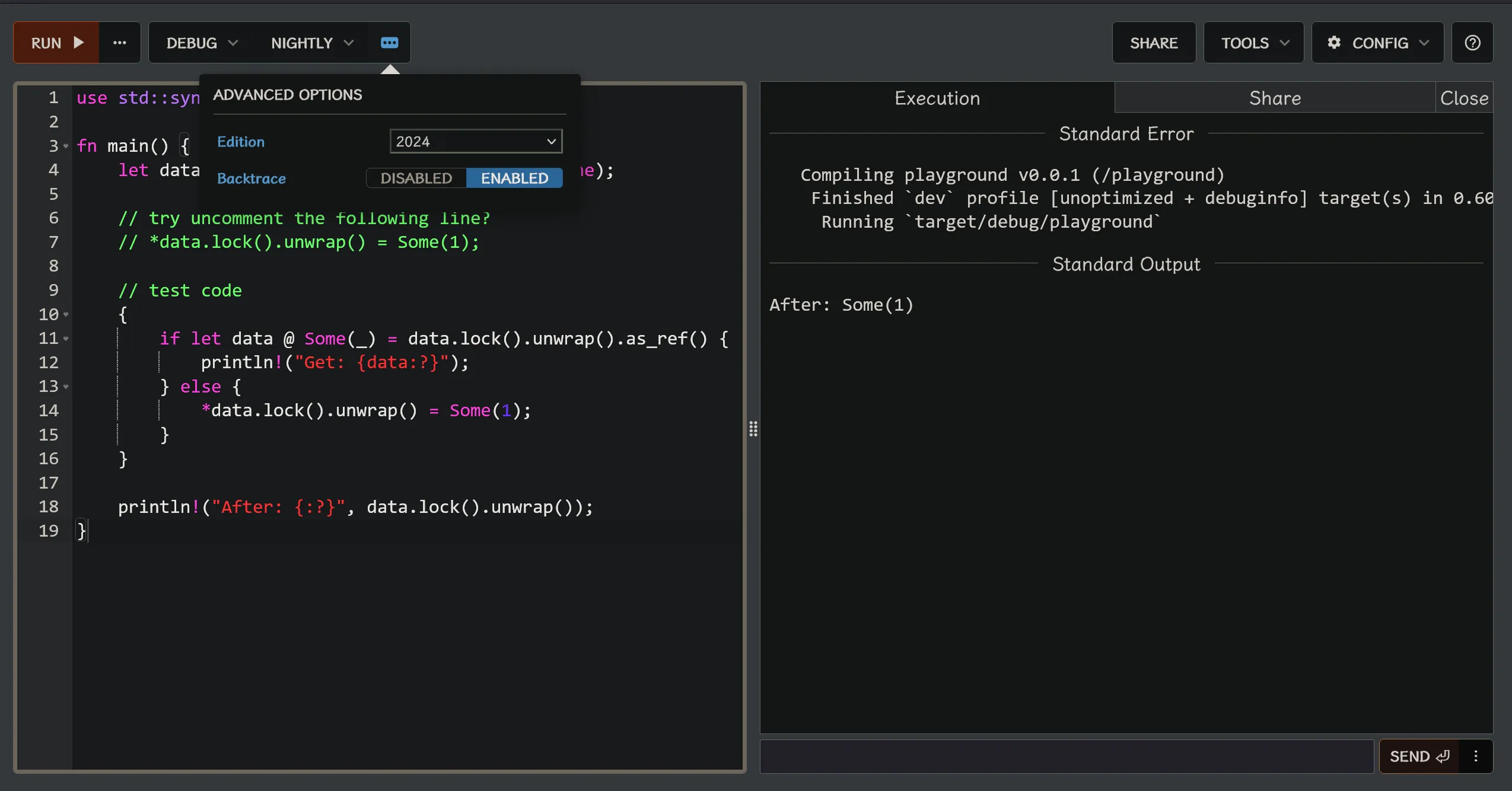Open the vertical dots menu beside SEND
Viewport: 1512px width, 791px height.
point(1476,756)
